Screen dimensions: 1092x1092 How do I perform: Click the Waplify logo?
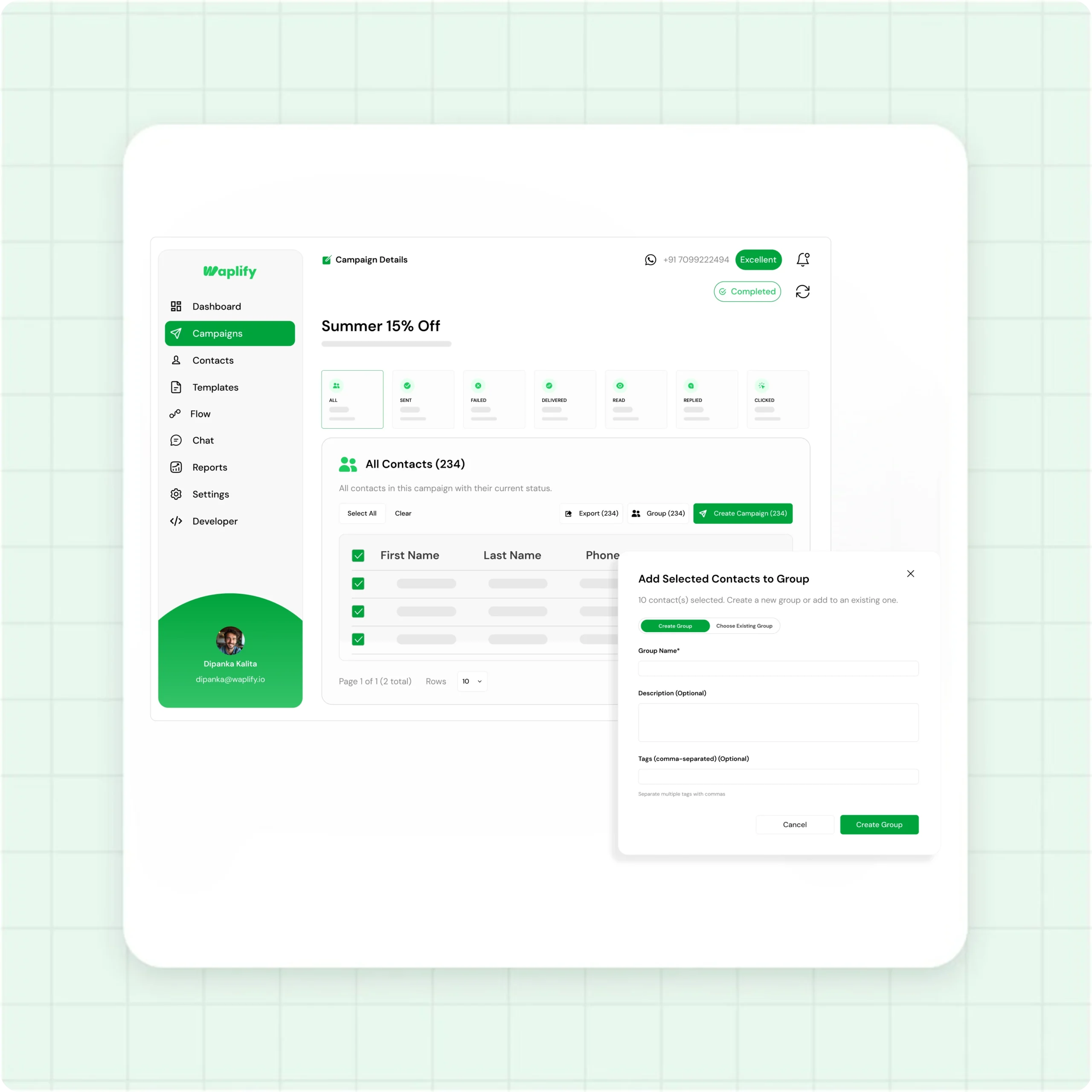pyautogui.click(x=229, y=272)
